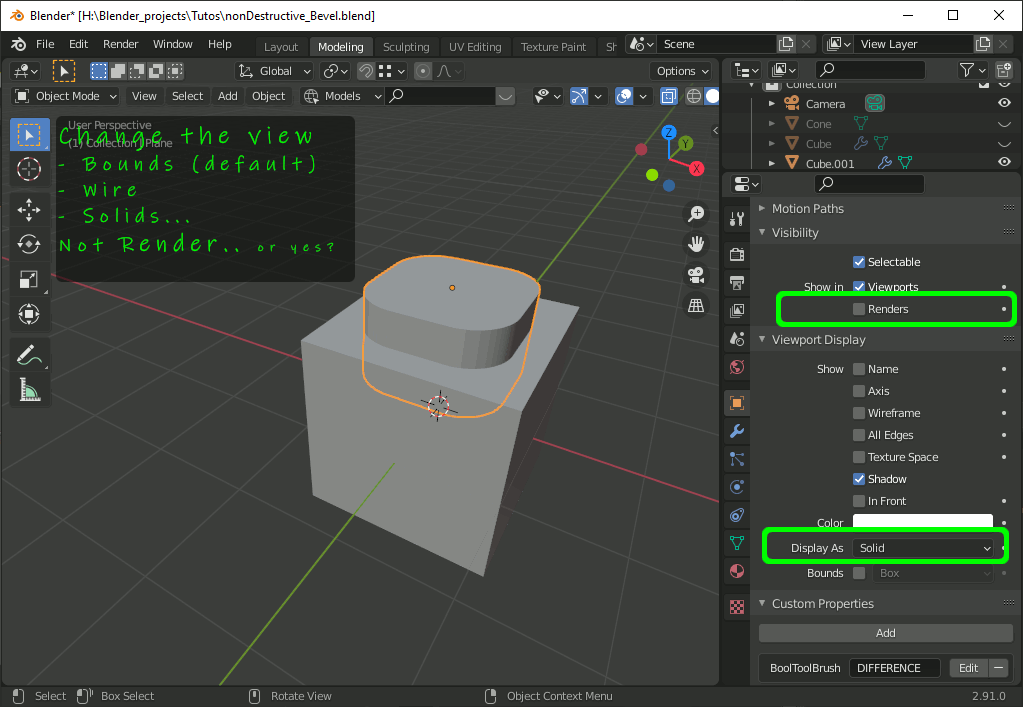Open Global transform orientation dropdown
The width and height of the screenshot is (1023, 707).
pyautogui.click(x=275, y=71)
